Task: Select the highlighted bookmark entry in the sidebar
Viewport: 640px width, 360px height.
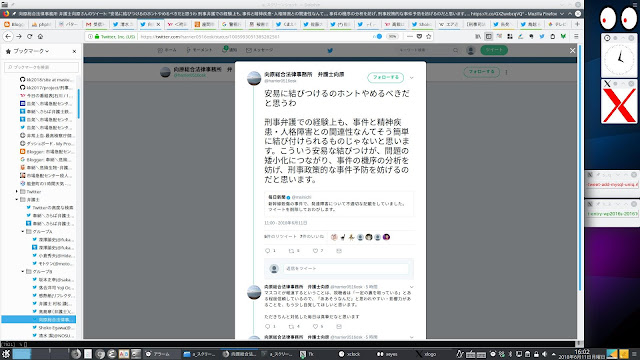Action: (38, 319)
